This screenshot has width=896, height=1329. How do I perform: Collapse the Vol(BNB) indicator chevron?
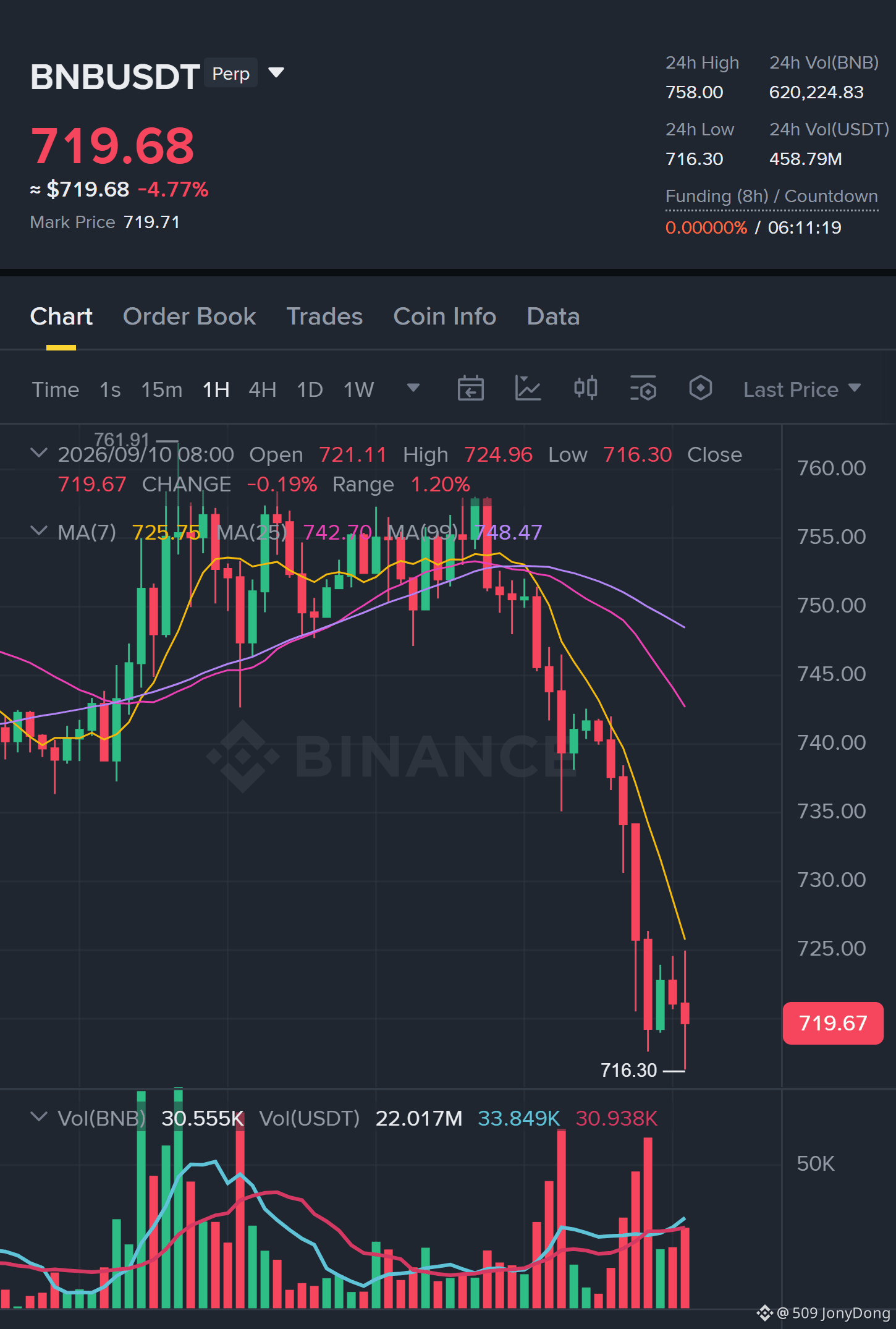39,1117
